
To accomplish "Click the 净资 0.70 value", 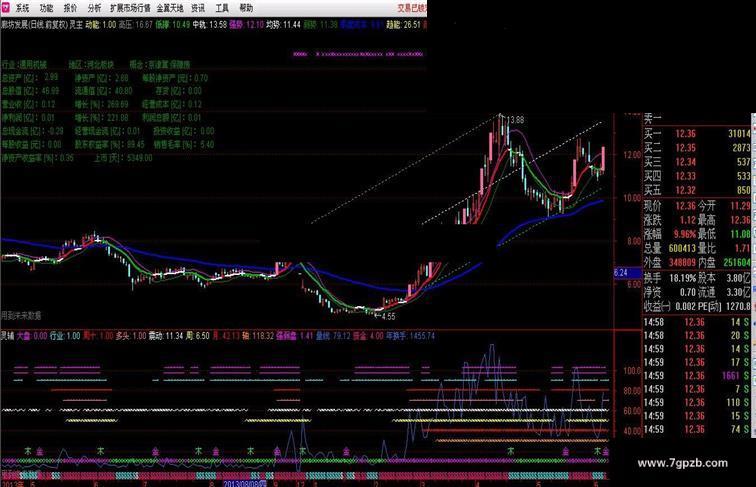I will pyautogui.click(x=688, y=292).
